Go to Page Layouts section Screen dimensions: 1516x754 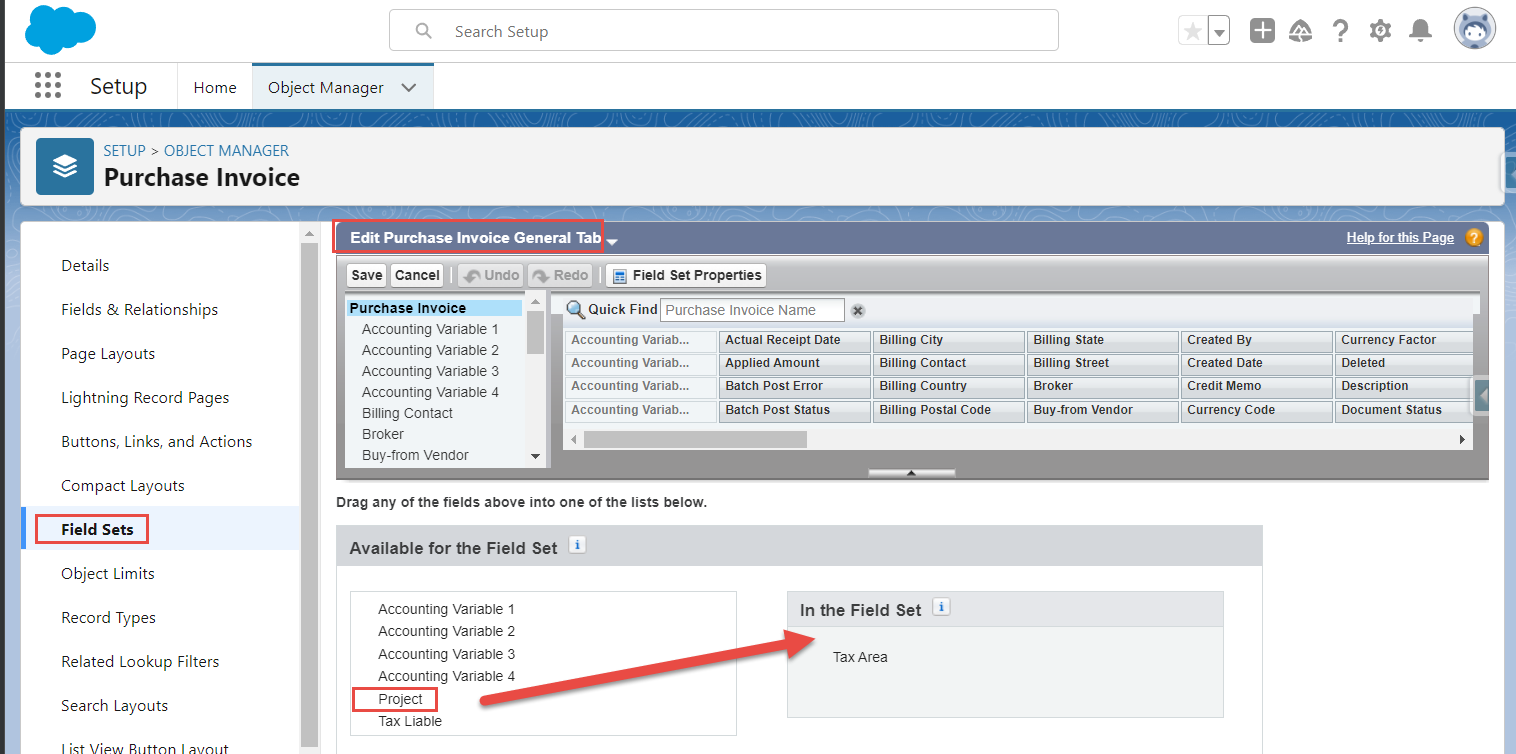tap(108, 353)
